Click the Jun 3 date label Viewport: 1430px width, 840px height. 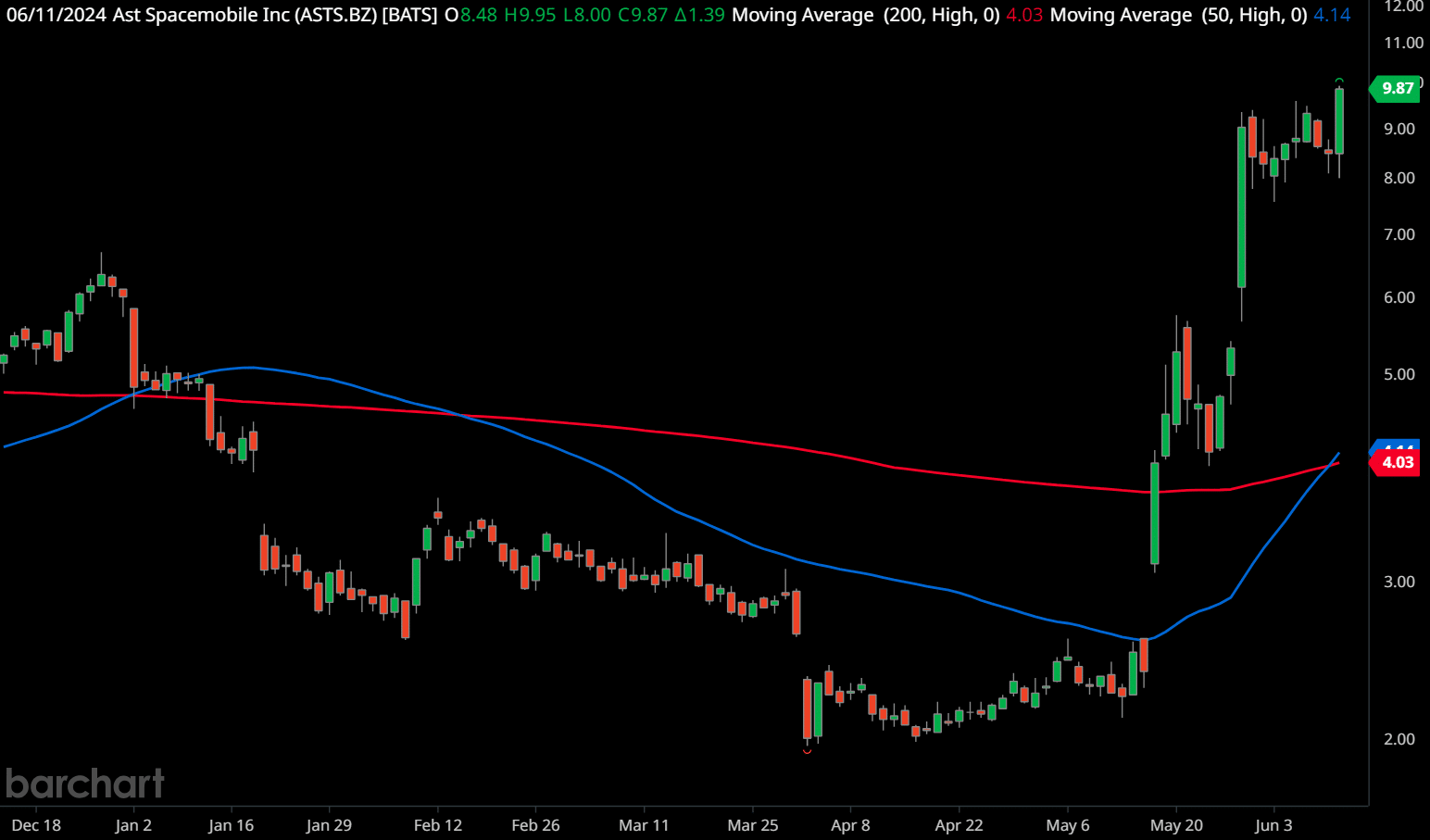pyautogui.click(x=1273, y=825)
